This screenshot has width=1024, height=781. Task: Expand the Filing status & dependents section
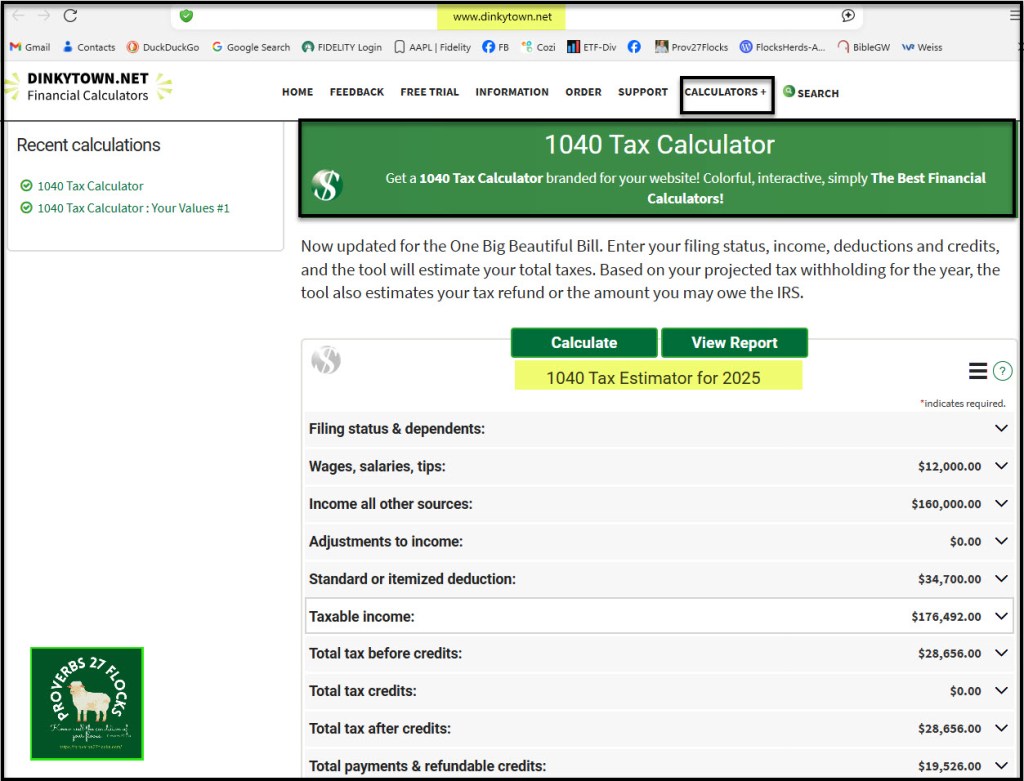pos(1002,429)
